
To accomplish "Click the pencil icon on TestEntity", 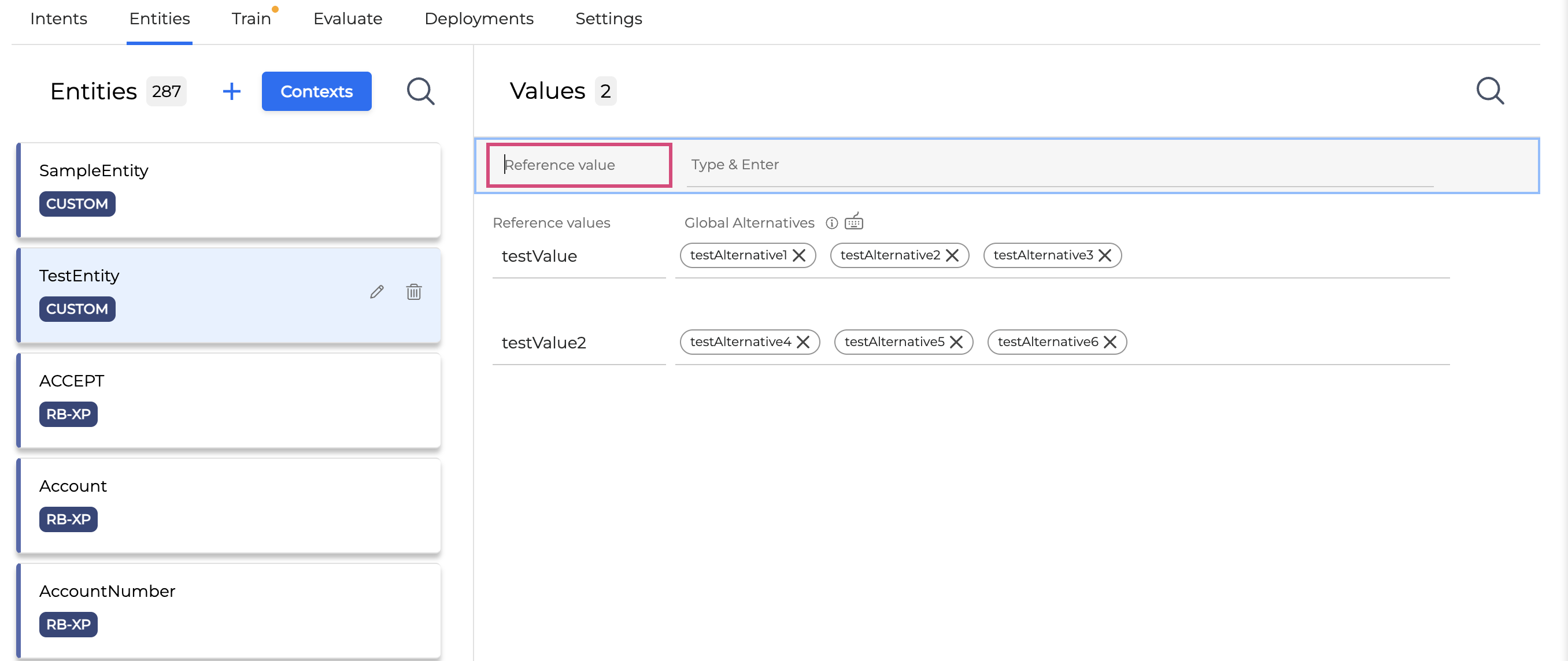I will [377, 292].
